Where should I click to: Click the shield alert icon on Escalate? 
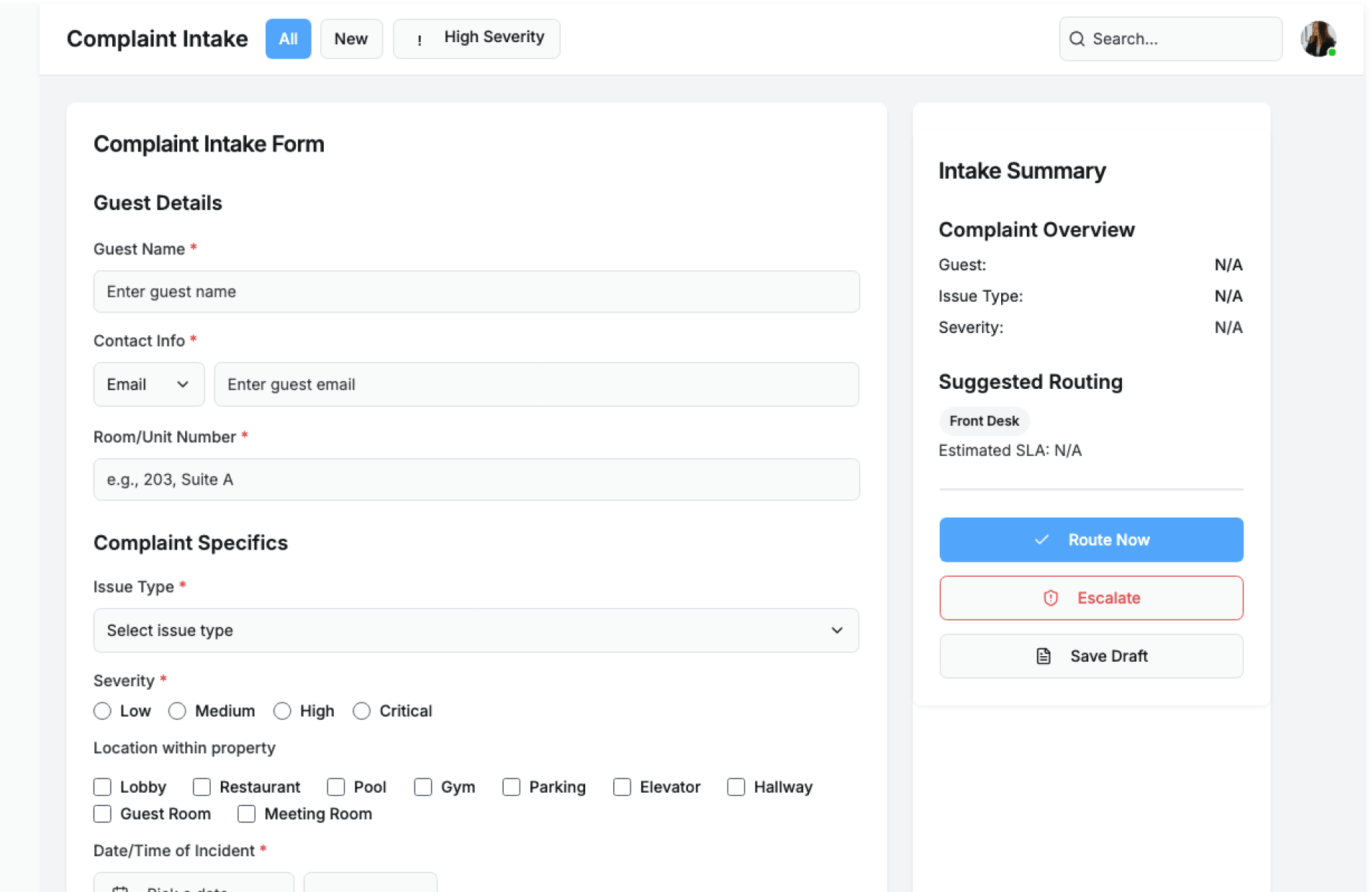coord(1050,598)
